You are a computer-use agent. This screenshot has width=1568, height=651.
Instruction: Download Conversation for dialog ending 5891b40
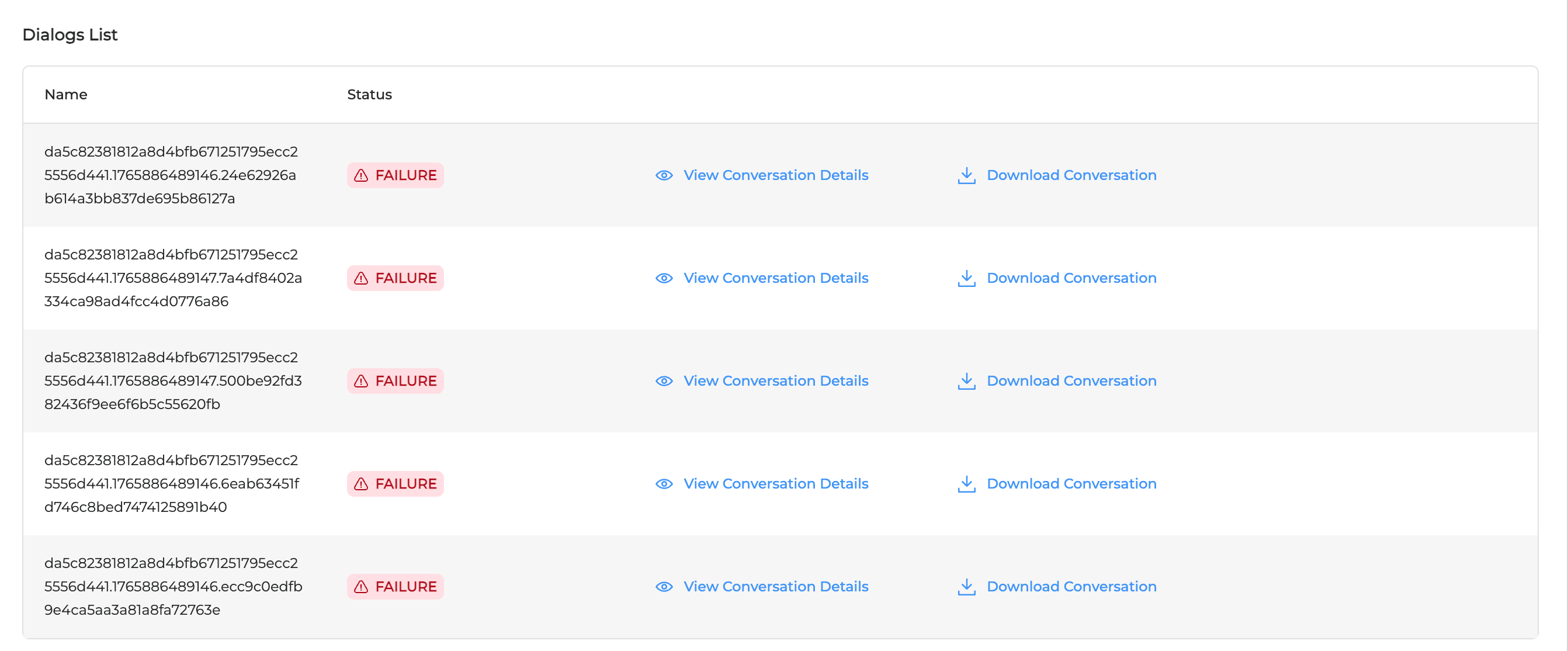pyautogui.click(x=1071, y=484)
